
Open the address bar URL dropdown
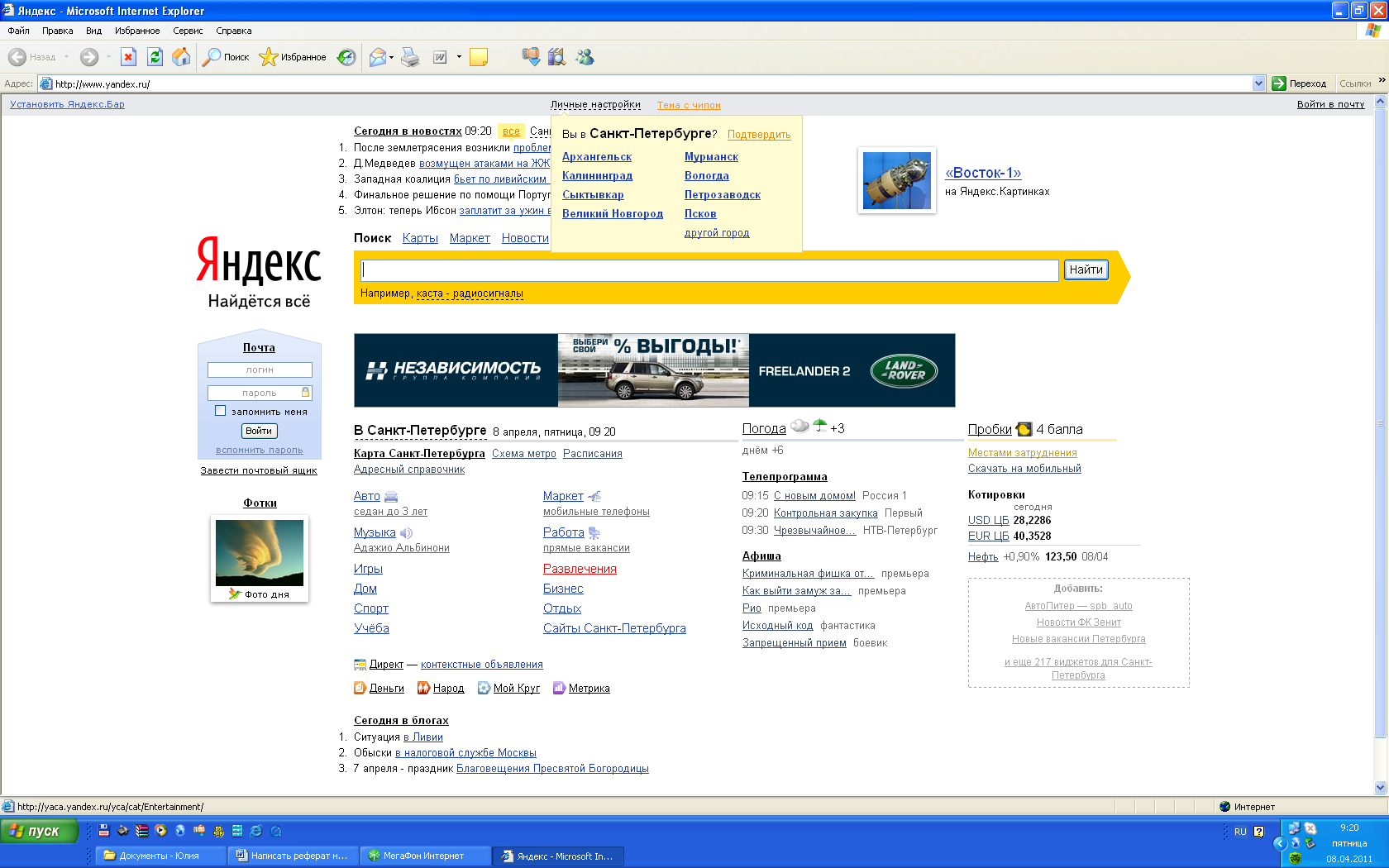click(x=1258, y=83)
